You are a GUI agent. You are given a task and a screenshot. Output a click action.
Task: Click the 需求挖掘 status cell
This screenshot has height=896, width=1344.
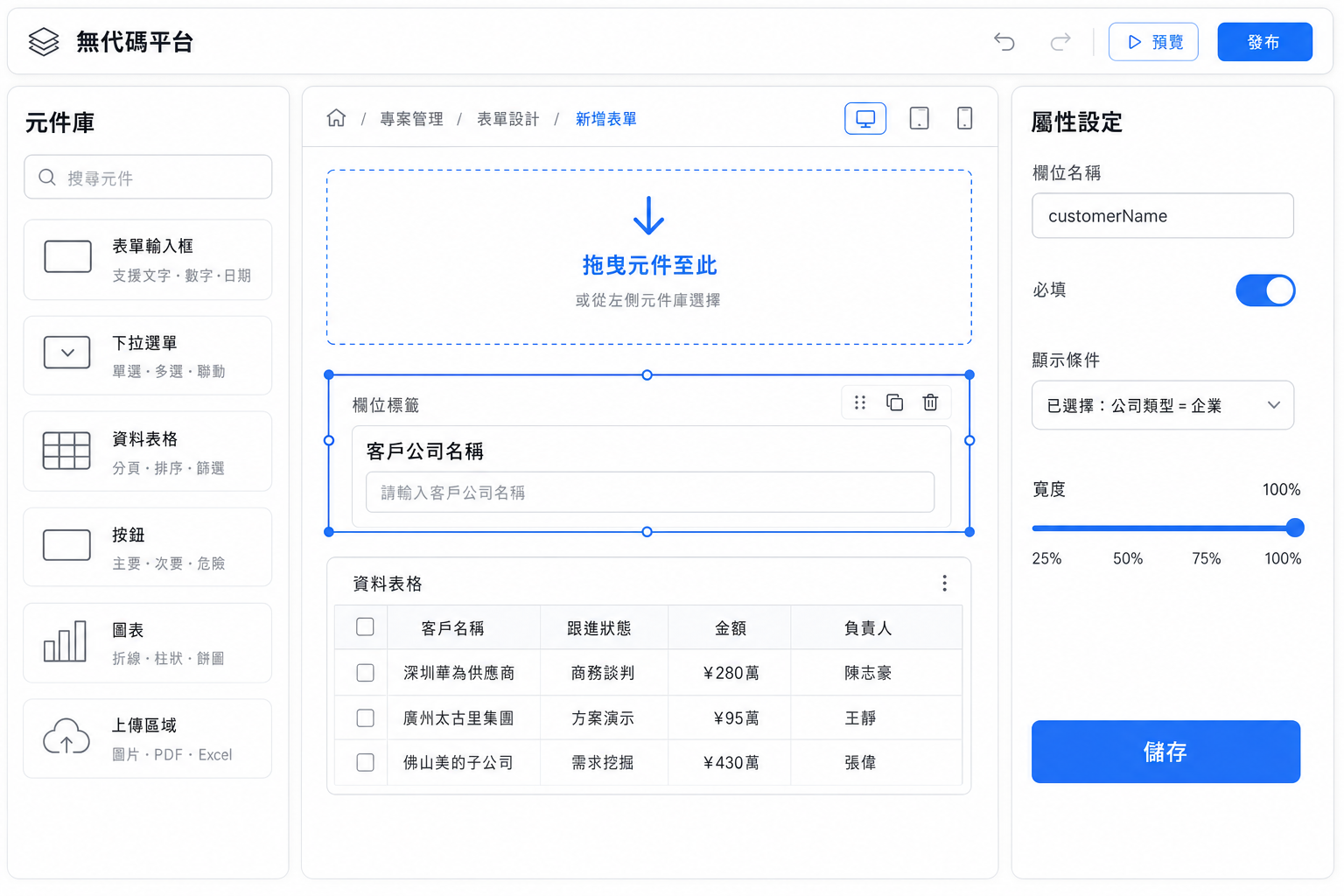(603, 763)
